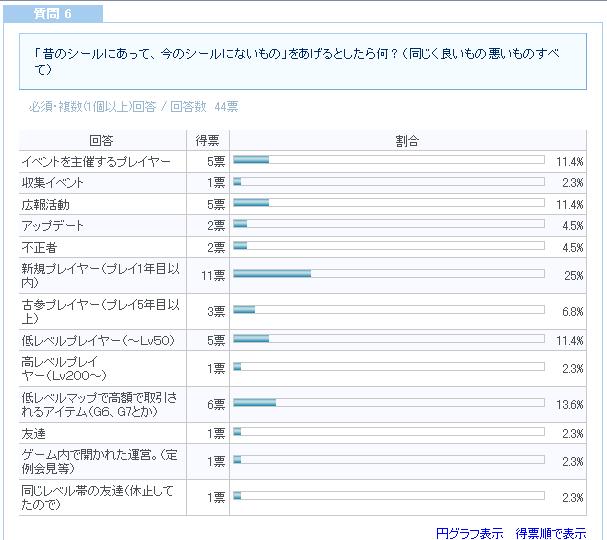Select the 低レベルプレイヤー(~Lv50) answer

(98, 340)
